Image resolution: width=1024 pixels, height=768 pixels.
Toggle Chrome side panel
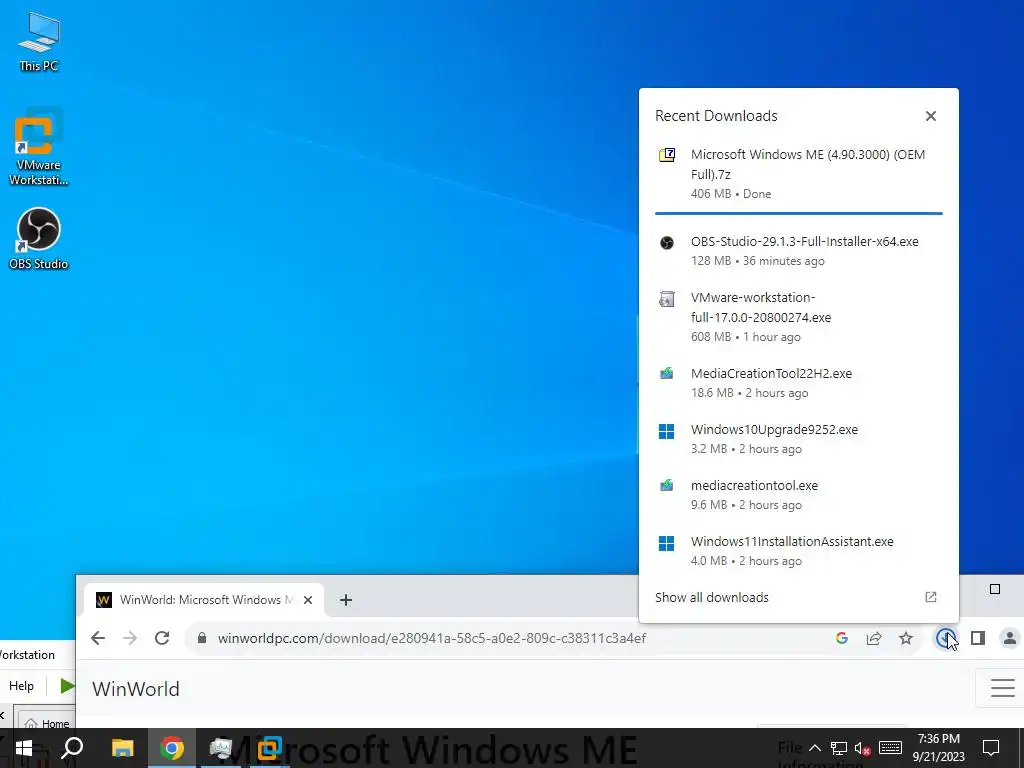pos(978,638)
